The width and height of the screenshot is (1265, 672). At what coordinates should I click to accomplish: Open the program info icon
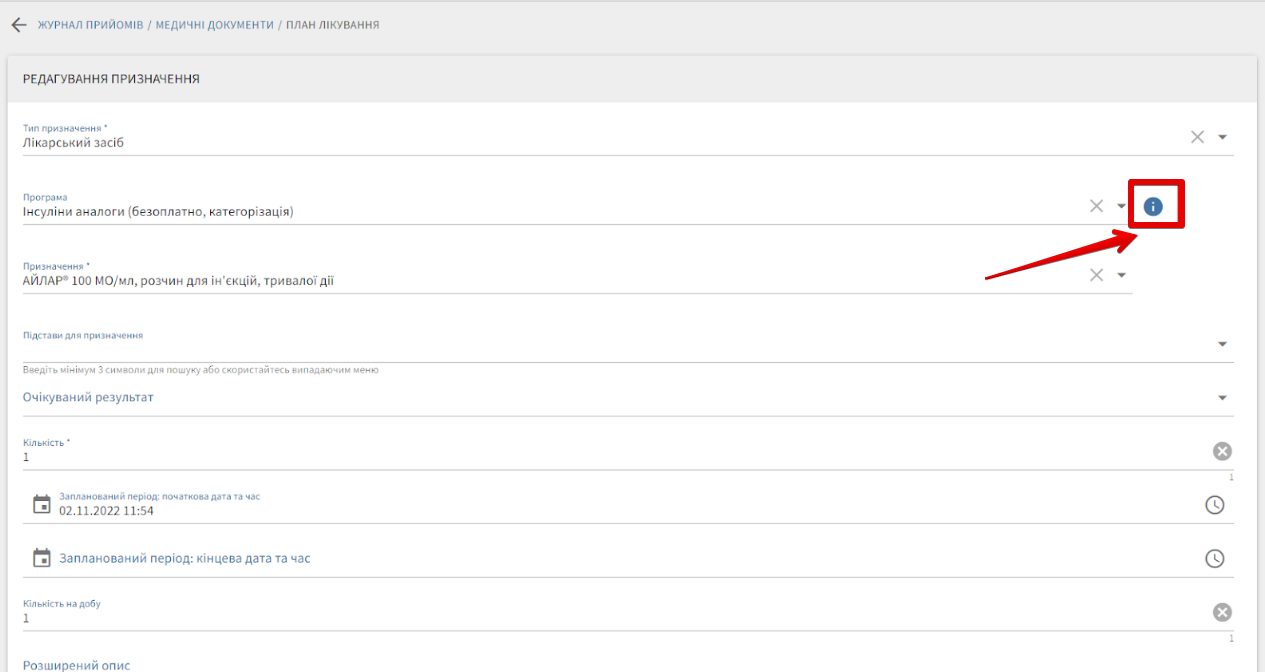click(1153, 206)
